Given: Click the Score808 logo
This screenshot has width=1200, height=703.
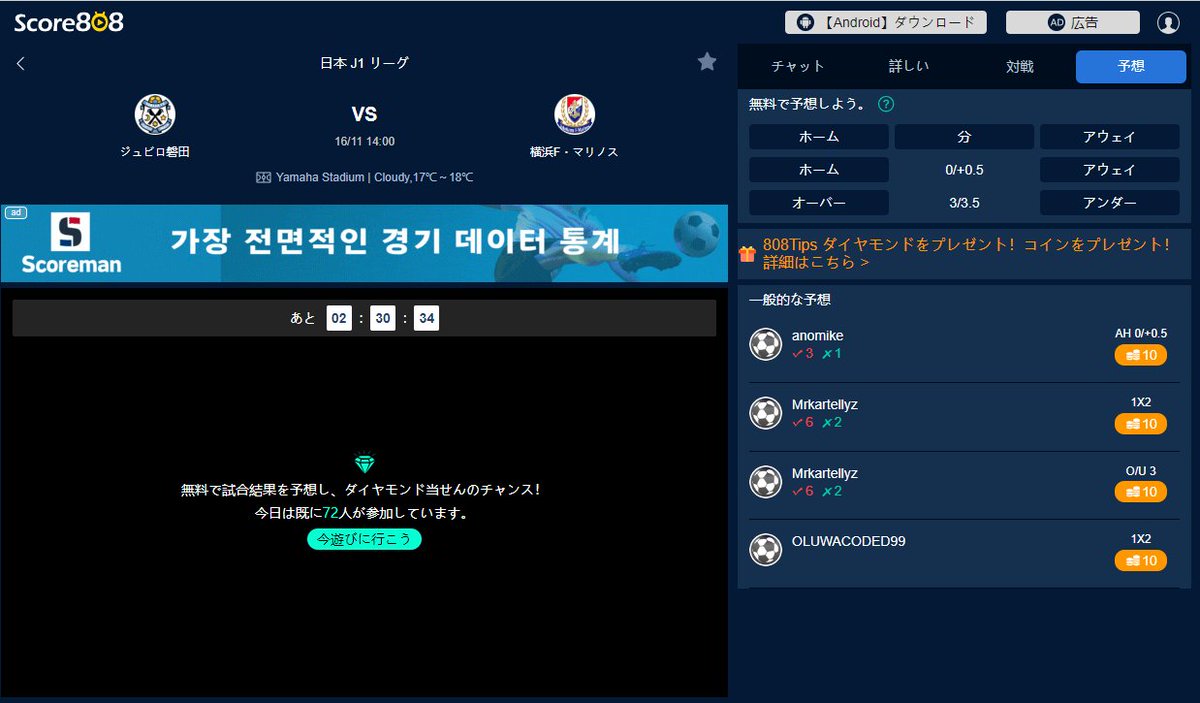Looking at the screenshot, I should click(69, 22).
